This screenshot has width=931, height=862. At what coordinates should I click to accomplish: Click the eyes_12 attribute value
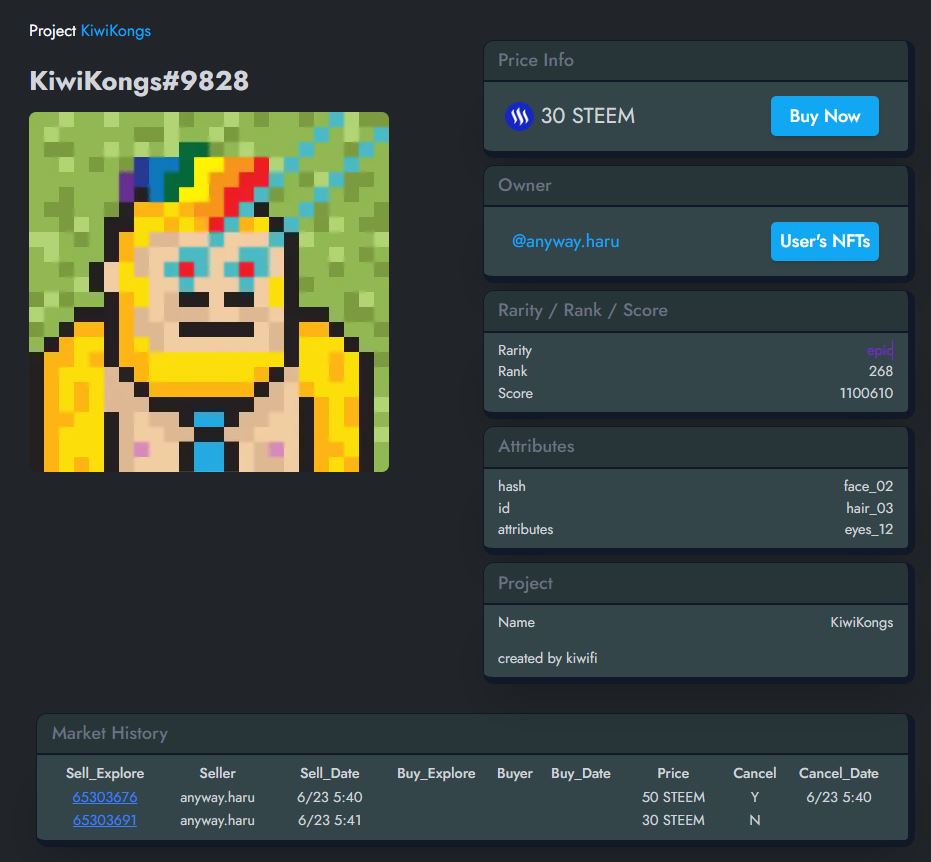click(869, 530)
